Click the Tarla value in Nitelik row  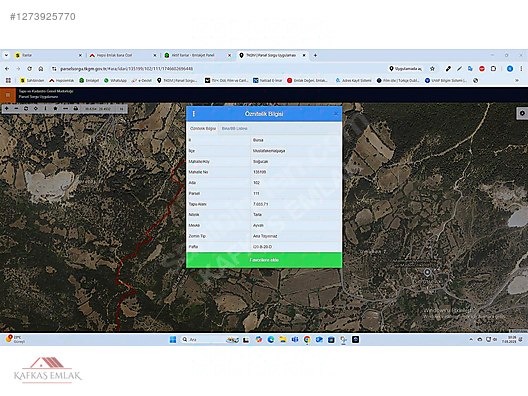[257, 215]
